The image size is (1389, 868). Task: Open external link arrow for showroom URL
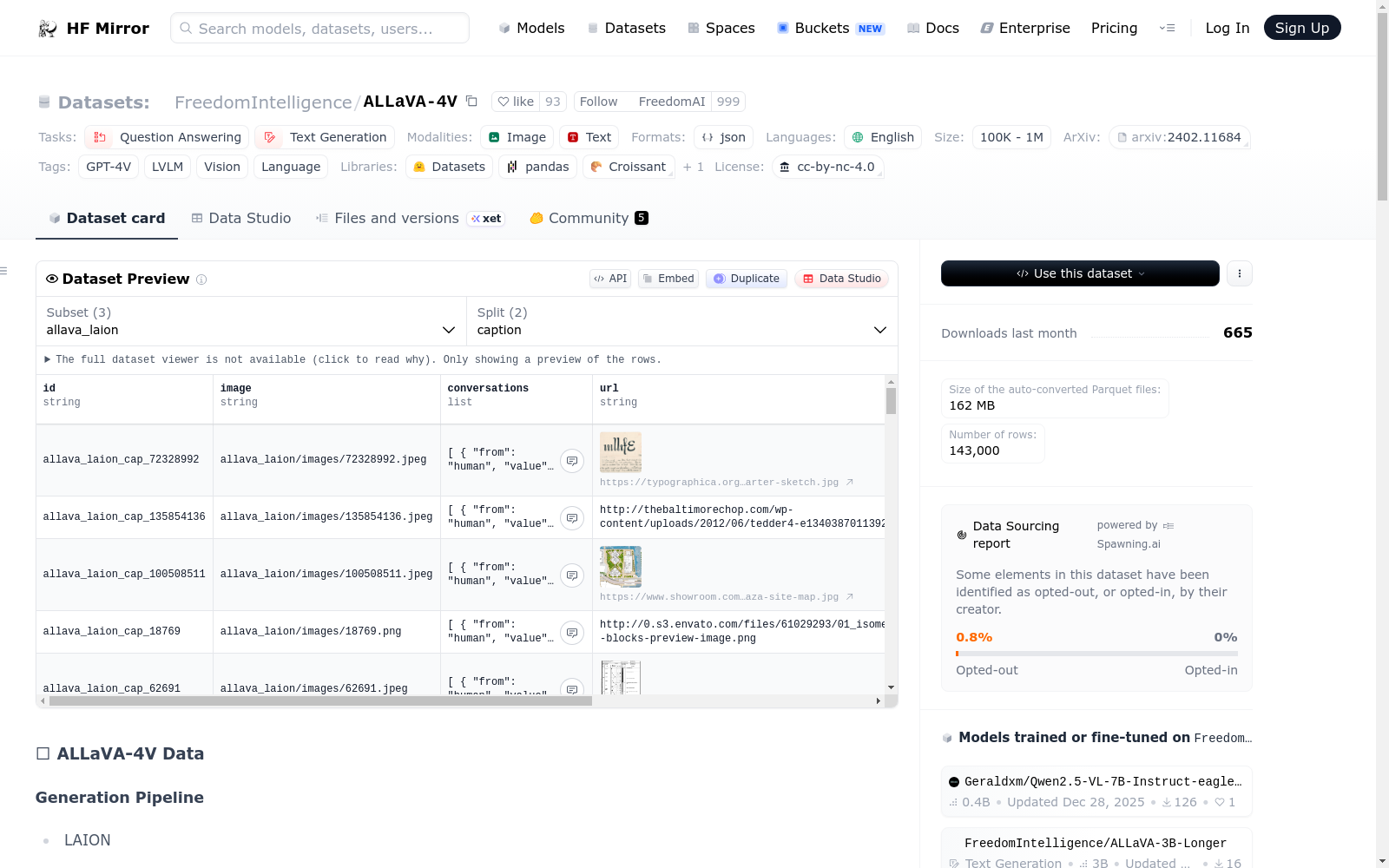[x=850, y=596]
